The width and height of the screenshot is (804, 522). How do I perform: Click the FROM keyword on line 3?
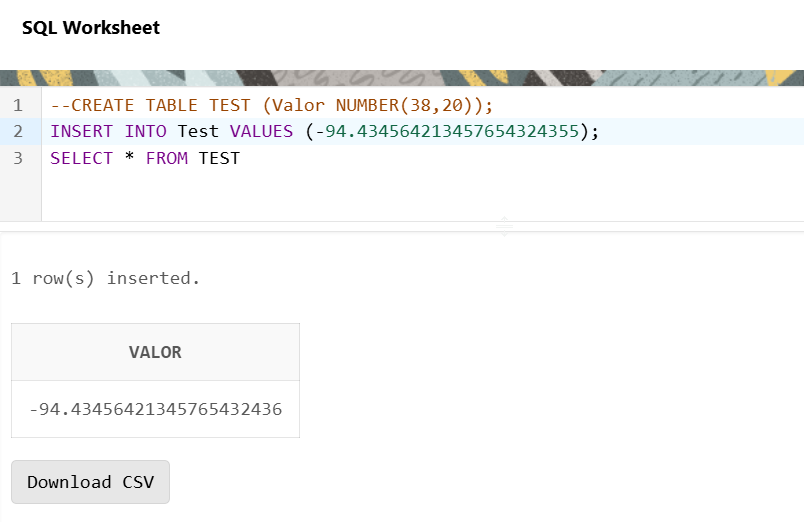coord(166,158)
